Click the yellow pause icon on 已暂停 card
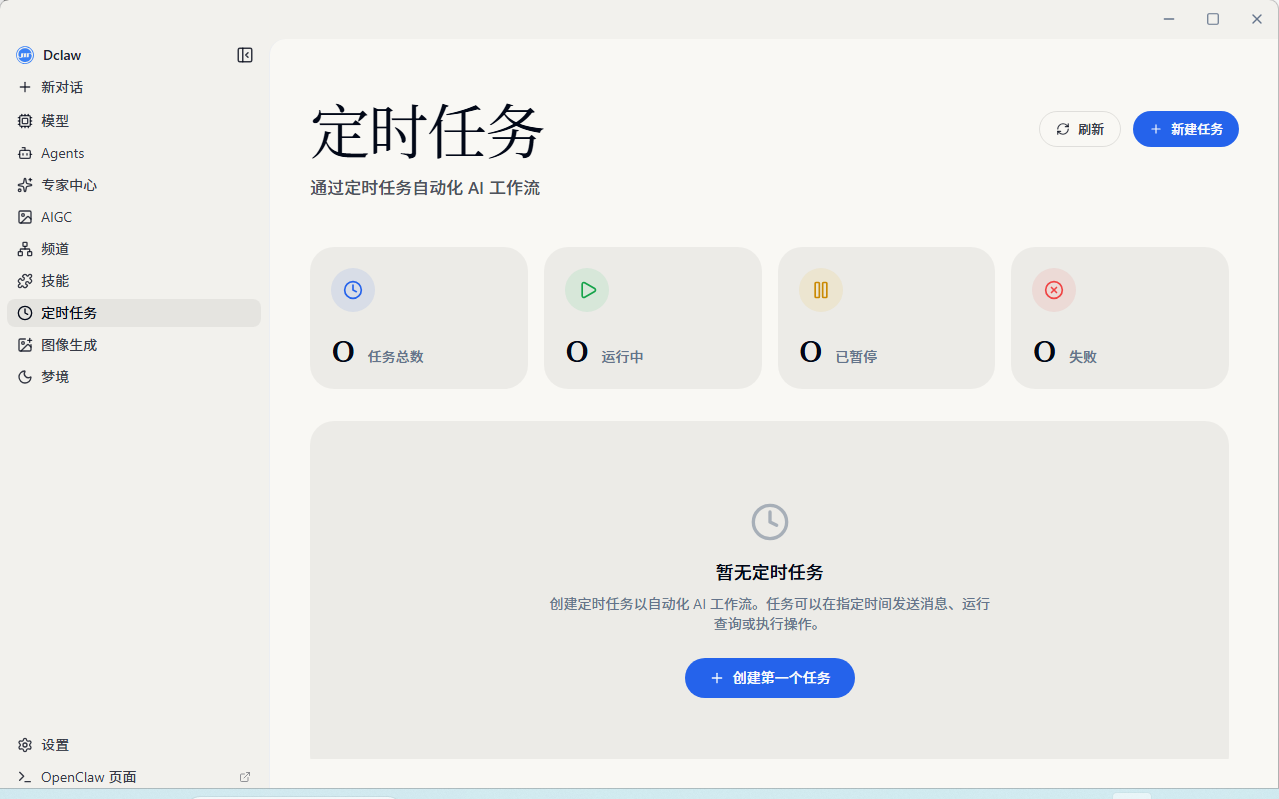1279x799 pixels. click(x=821, y=290)
